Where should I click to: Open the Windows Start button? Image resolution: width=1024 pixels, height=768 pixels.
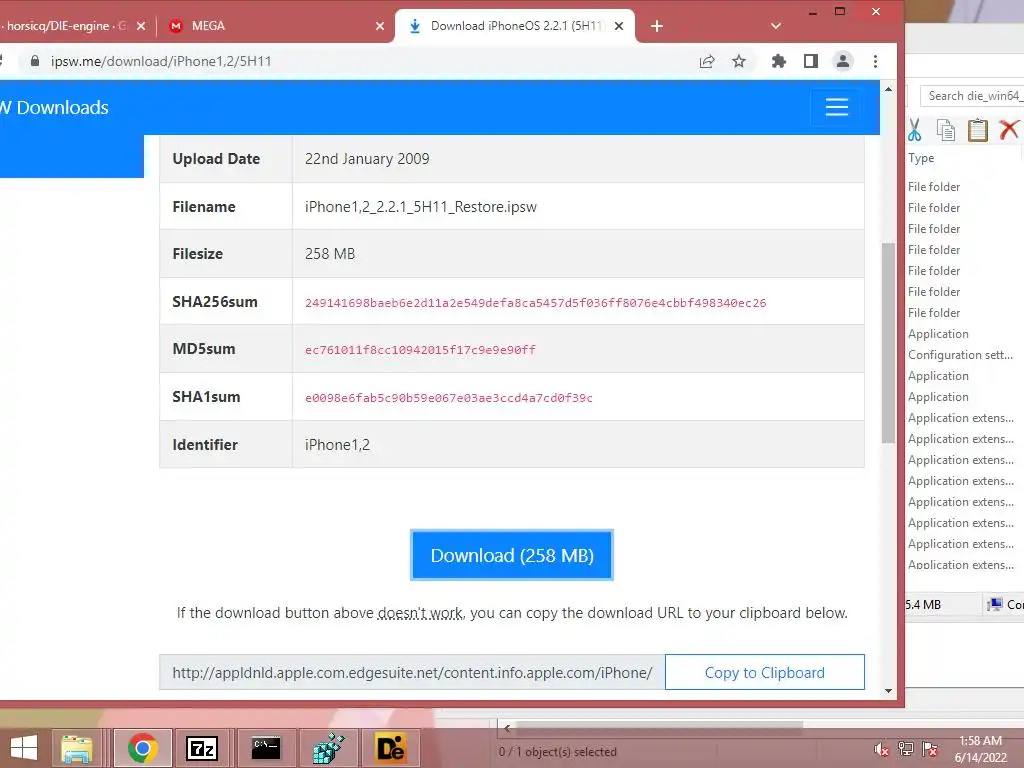point(24,748)
